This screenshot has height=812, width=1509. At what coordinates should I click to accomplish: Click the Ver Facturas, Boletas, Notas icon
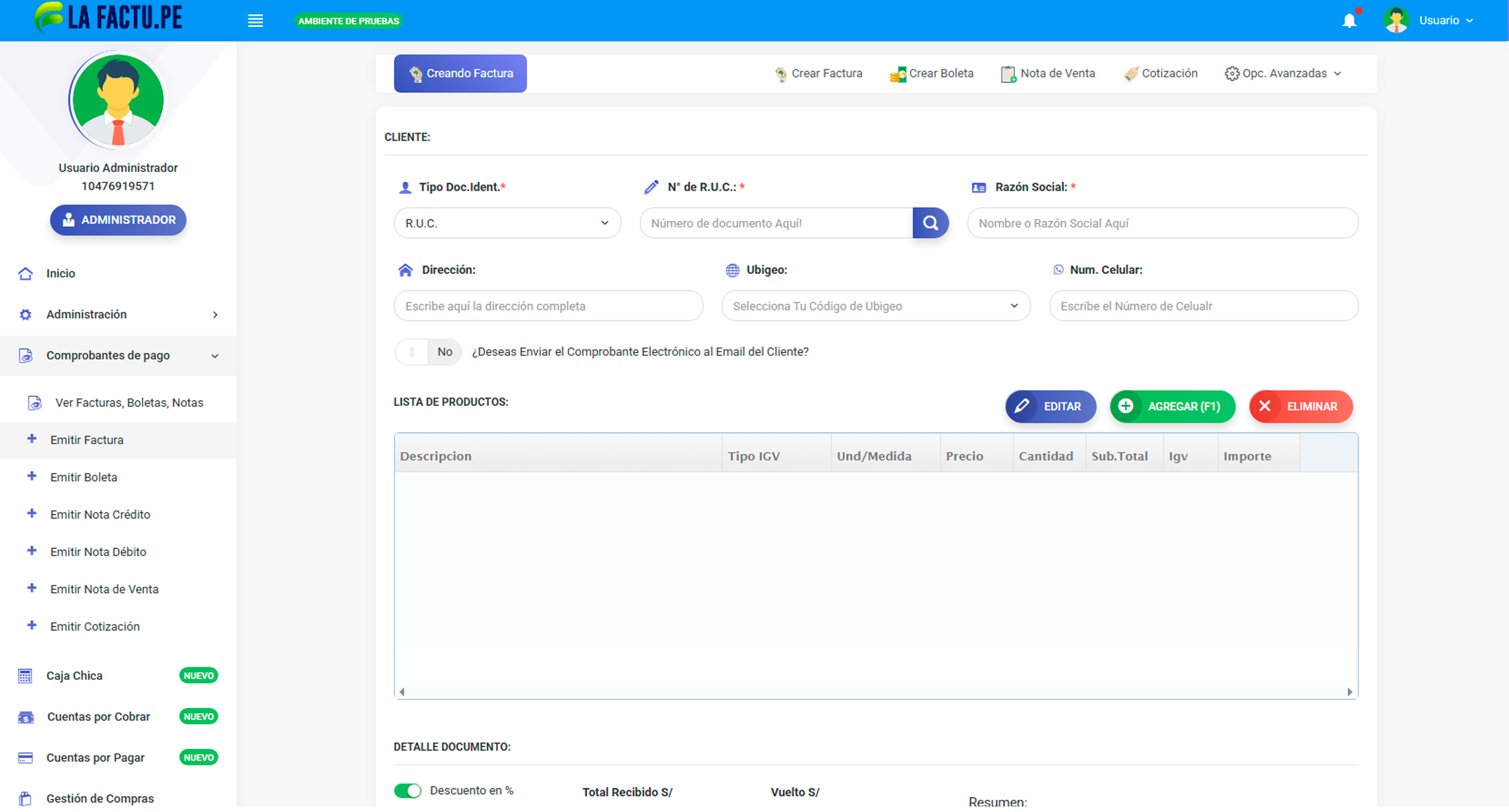(x=35, y=403)
